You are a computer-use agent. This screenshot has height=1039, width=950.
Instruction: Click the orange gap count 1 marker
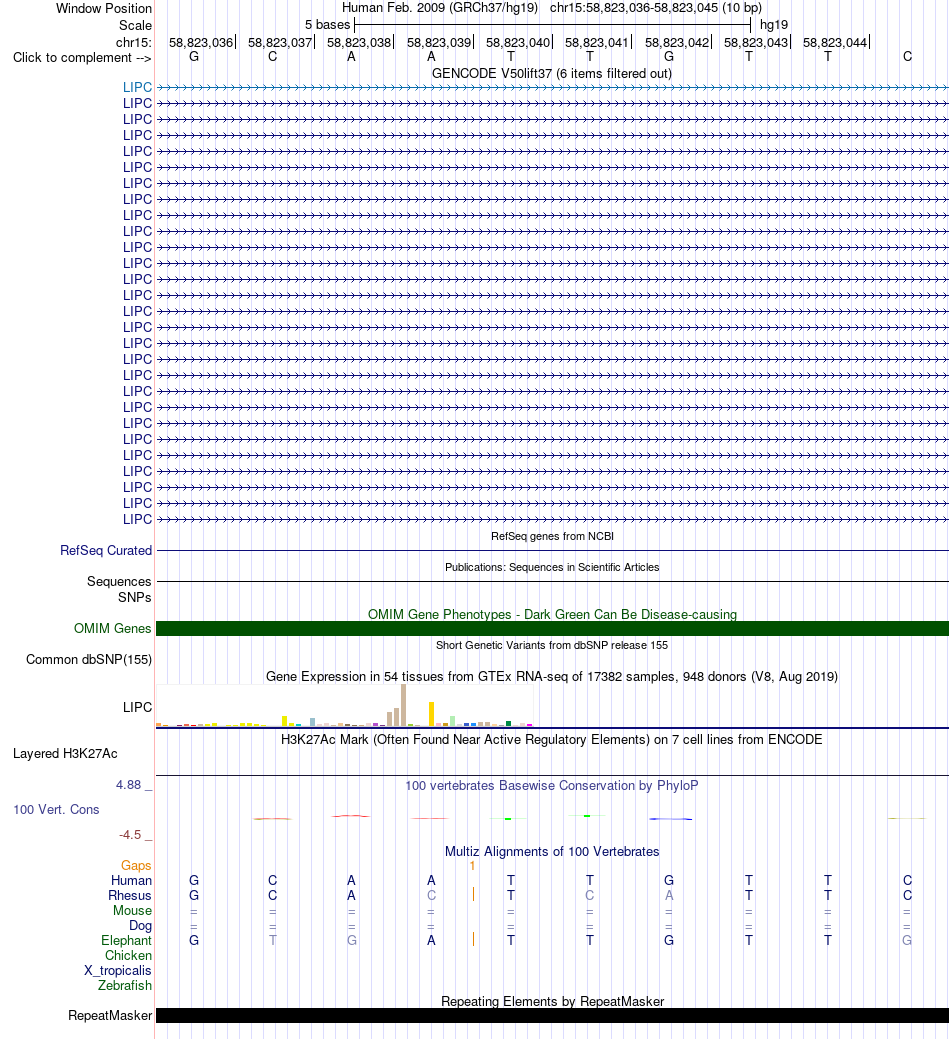click(472, 865)
